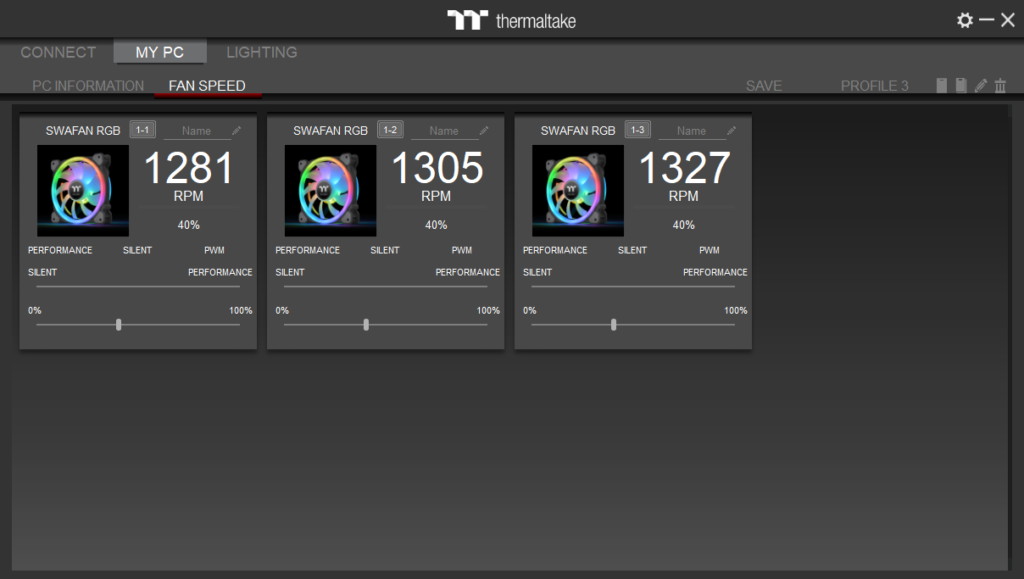Select SILENT mode for fan 1-3
The height and width of the screenshot is (579, 1024).
pyautogui.click(x=632, y=250)
